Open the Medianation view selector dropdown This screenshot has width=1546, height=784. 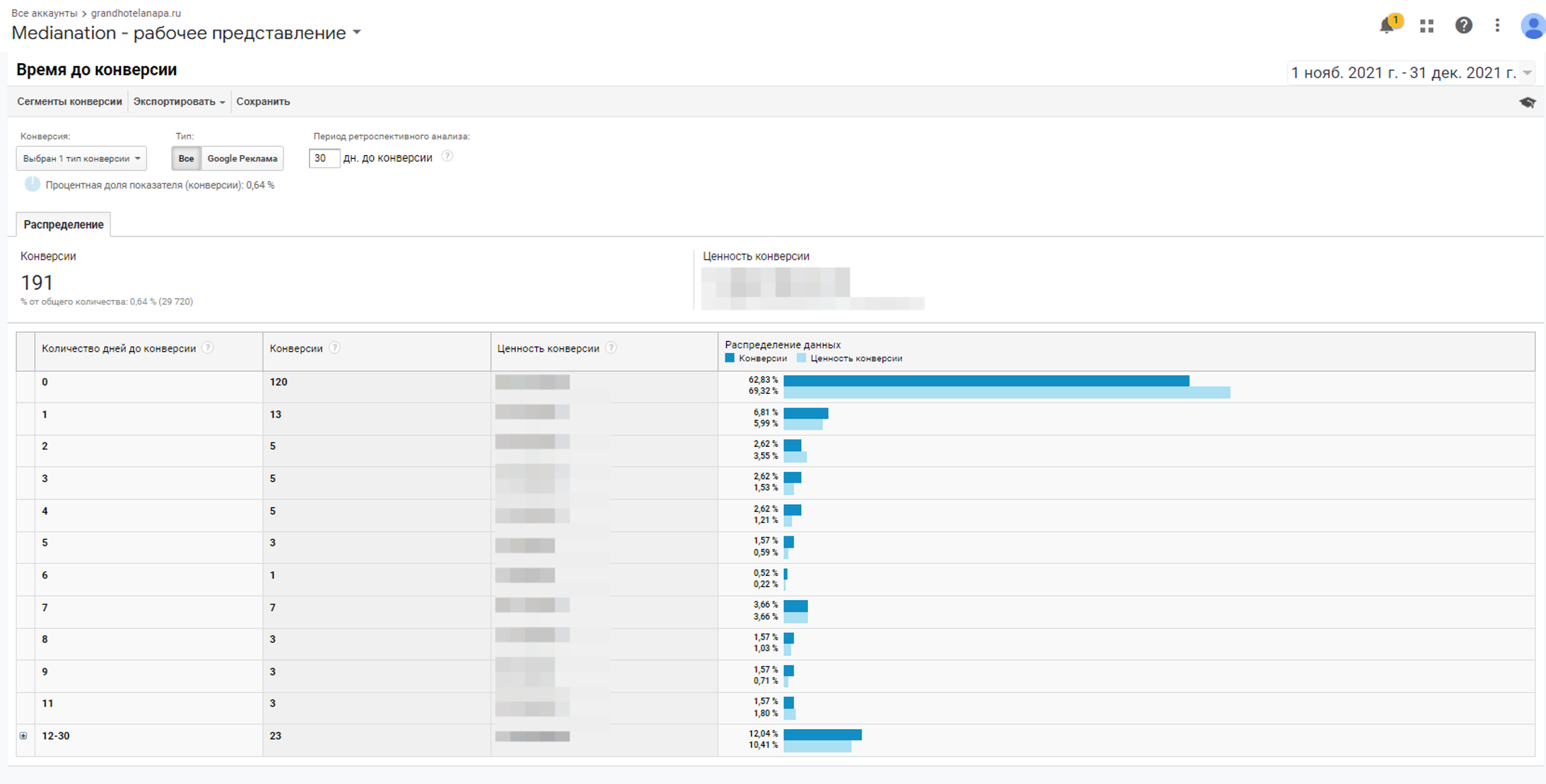pos(357,32)
